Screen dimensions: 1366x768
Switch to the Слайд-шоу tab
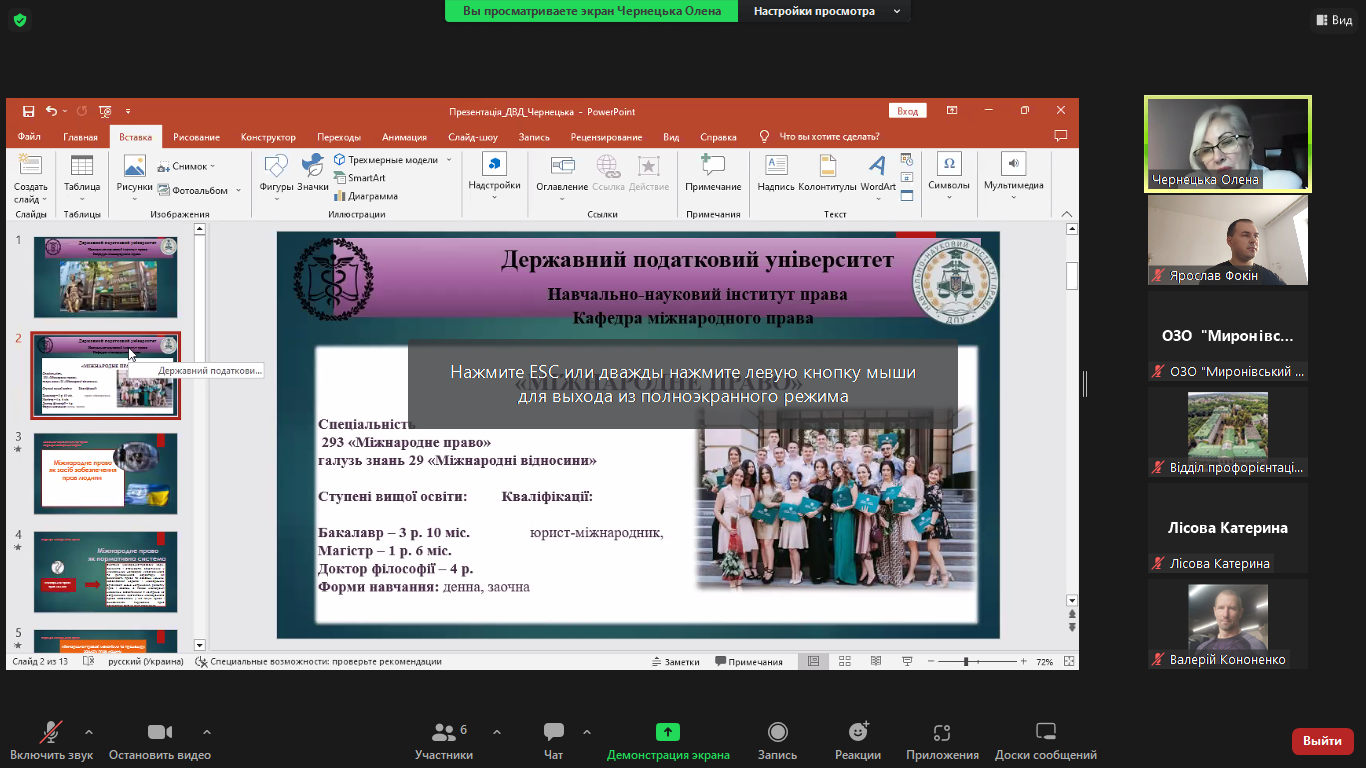click(473, 137)
